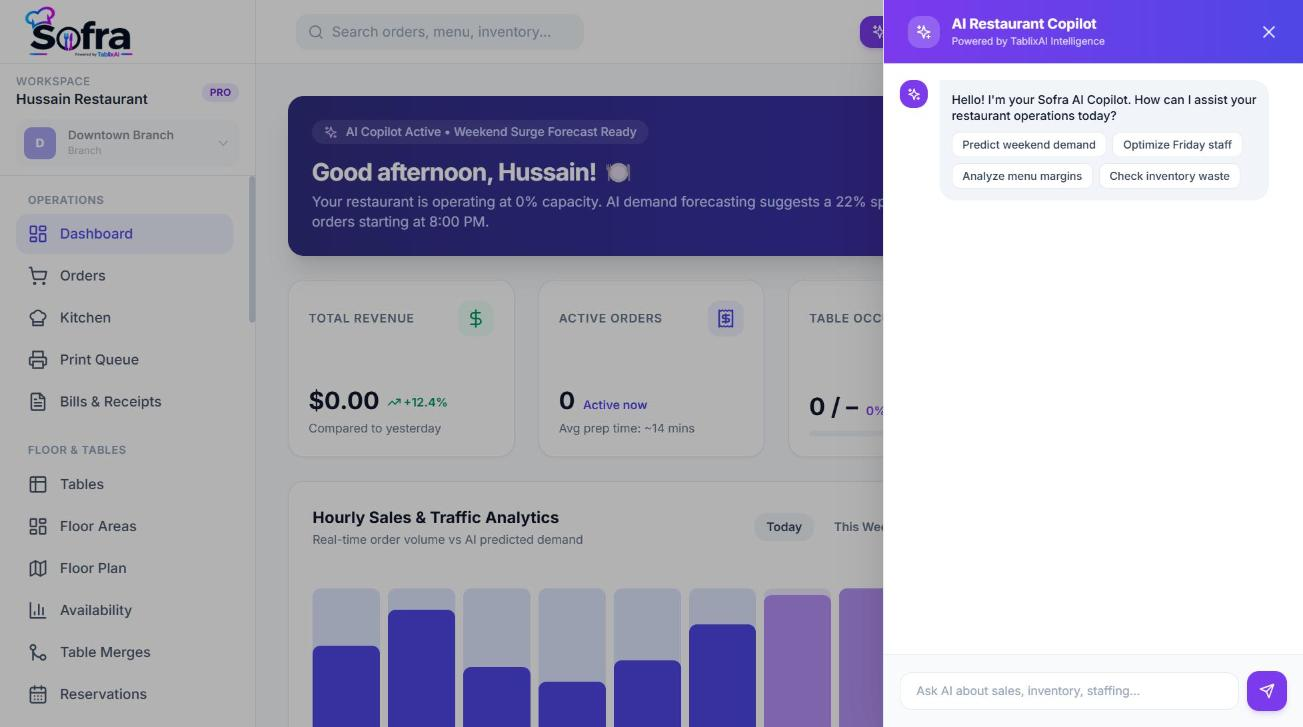This screenshot has width=1303, height=727.
Task: Select the Today chart tab
Action: click(x=784, y=527)
